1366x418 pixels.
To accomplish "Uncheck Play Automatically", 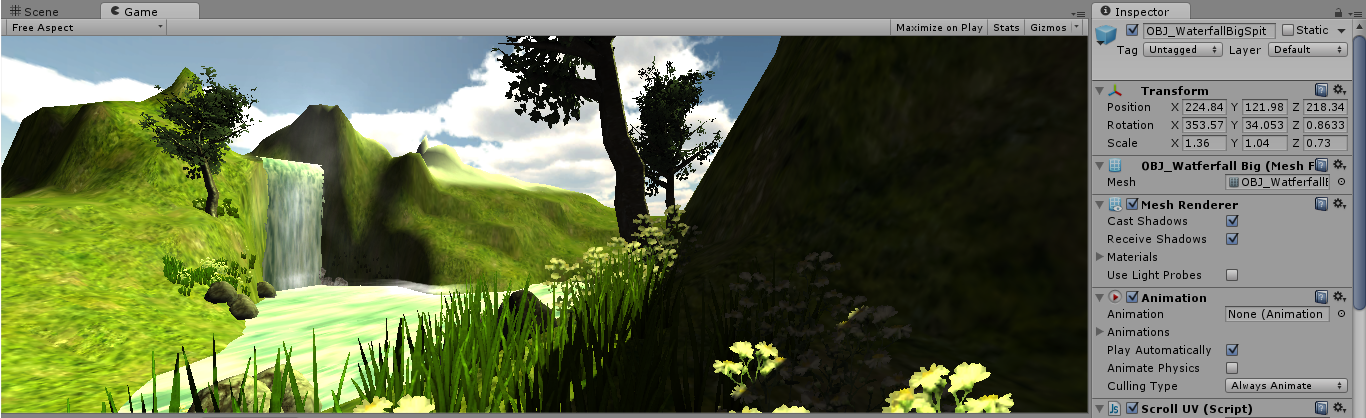I will [1232, 350].
